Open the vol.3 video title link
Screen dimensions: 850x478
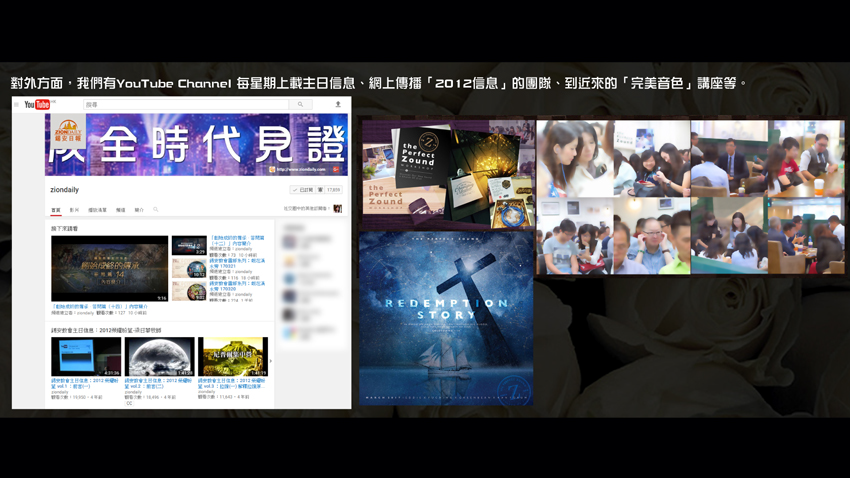232,383
